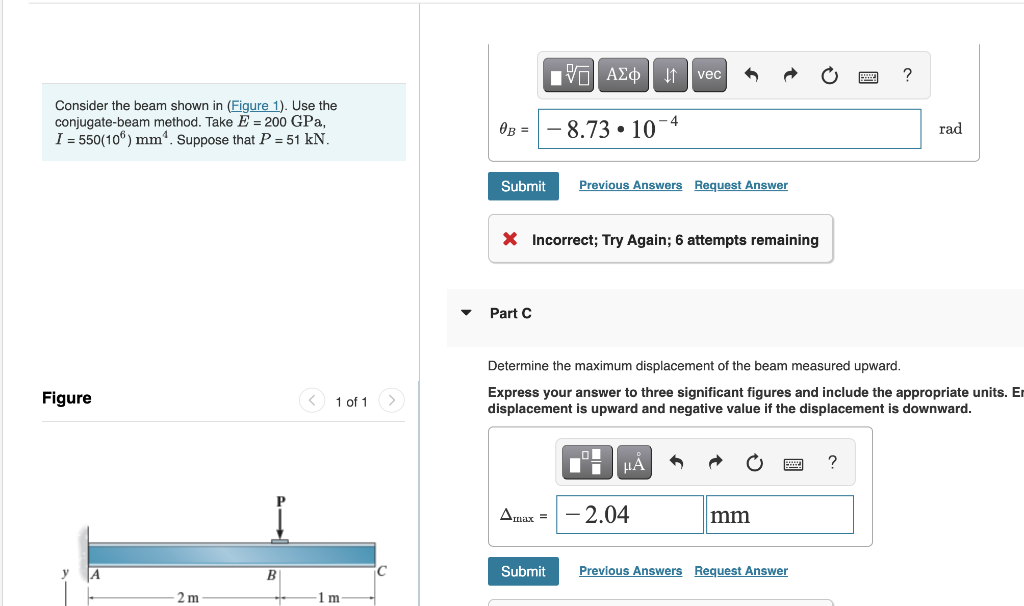This screenshot has width=1024, height=606.
Task: Redo the edit in Part C answer box
Action: (714, 462)
